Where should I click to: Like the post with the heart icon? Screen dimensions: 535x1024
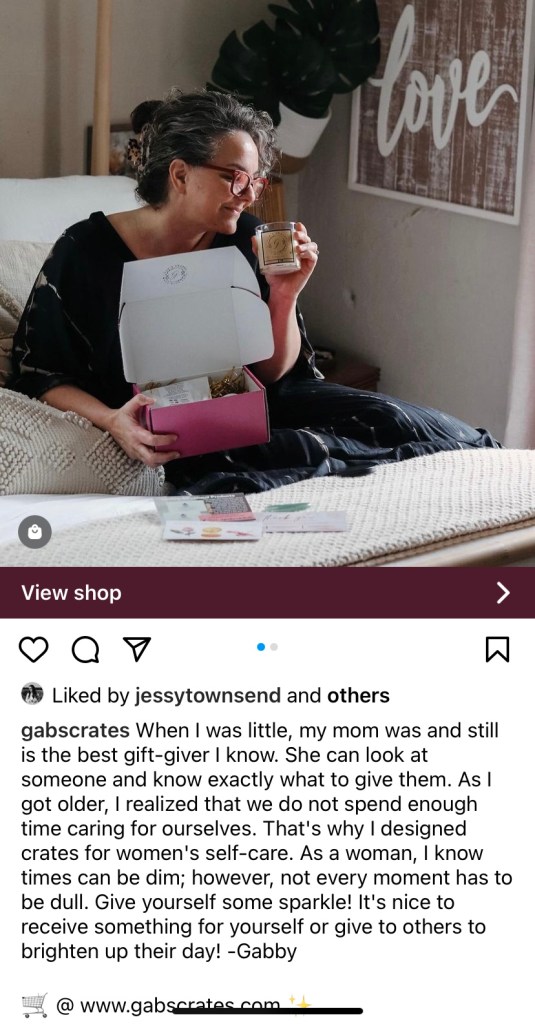33,649
